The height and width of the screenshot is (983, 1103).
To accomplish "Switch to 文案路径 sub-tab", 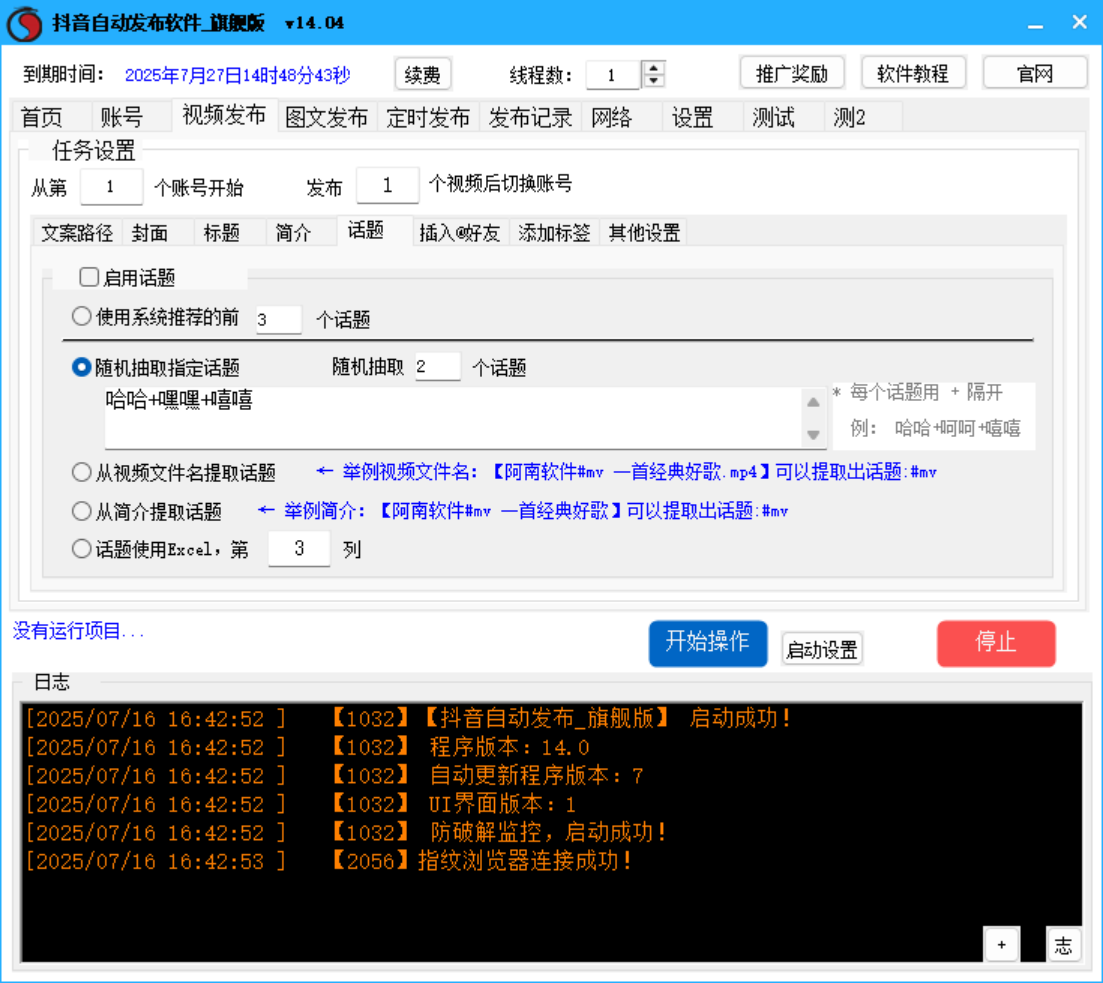I will (x=77, y=232).
